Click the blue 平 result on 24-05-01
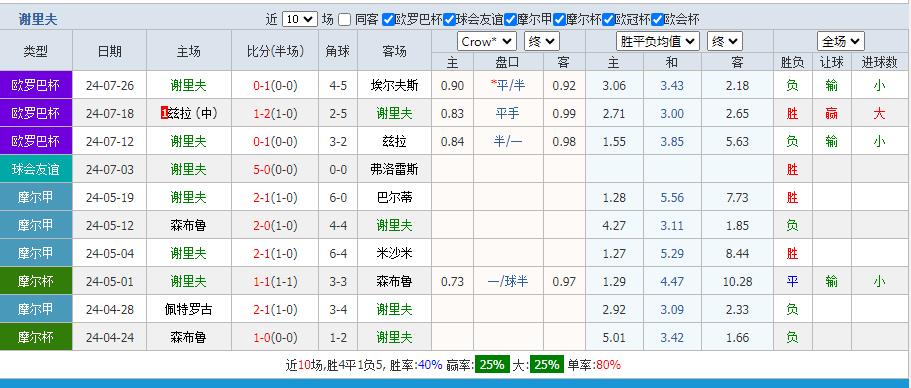Screen dimensions: 911x388 (792, 281)
